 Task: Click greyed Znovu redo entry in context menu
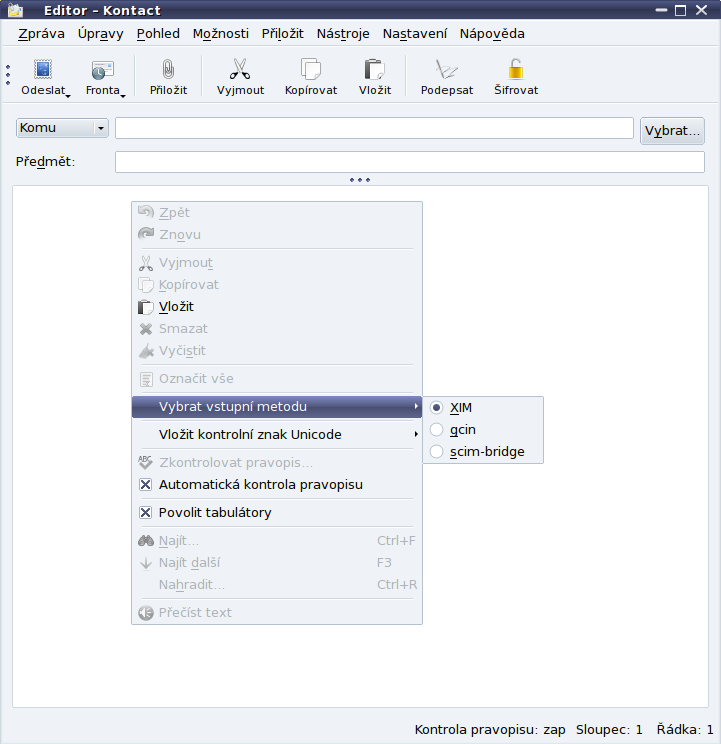pyautogui.click(x=277, y=234)
